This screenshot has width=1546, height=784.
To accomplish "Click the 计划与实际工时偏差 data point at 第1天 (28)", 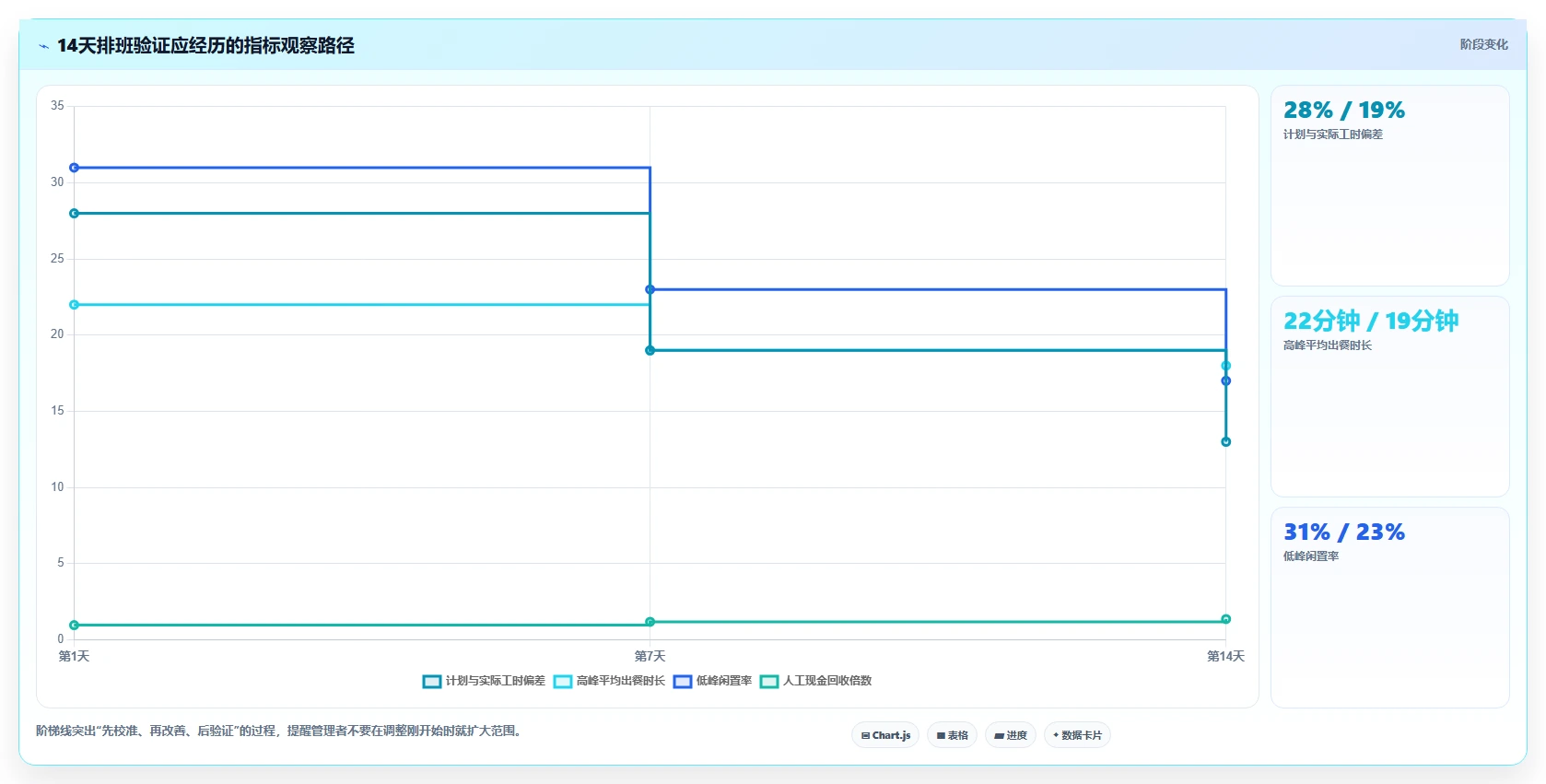I will pos(75,214).
